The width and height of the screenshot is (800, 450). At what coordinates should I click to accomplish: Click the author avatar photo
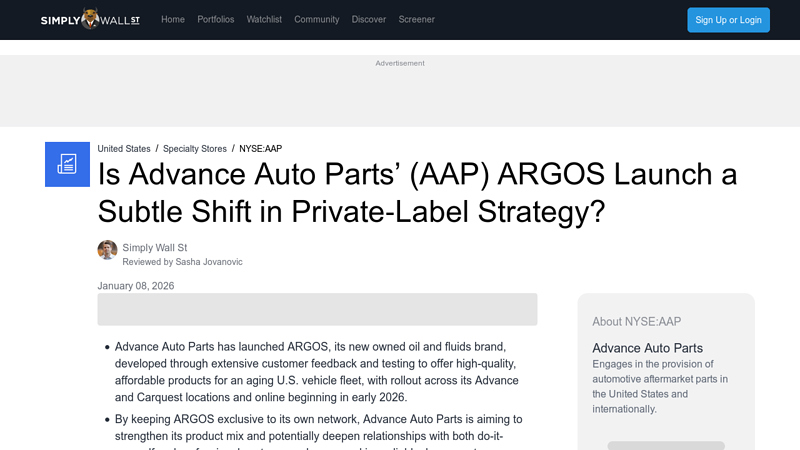coord(107,250)
